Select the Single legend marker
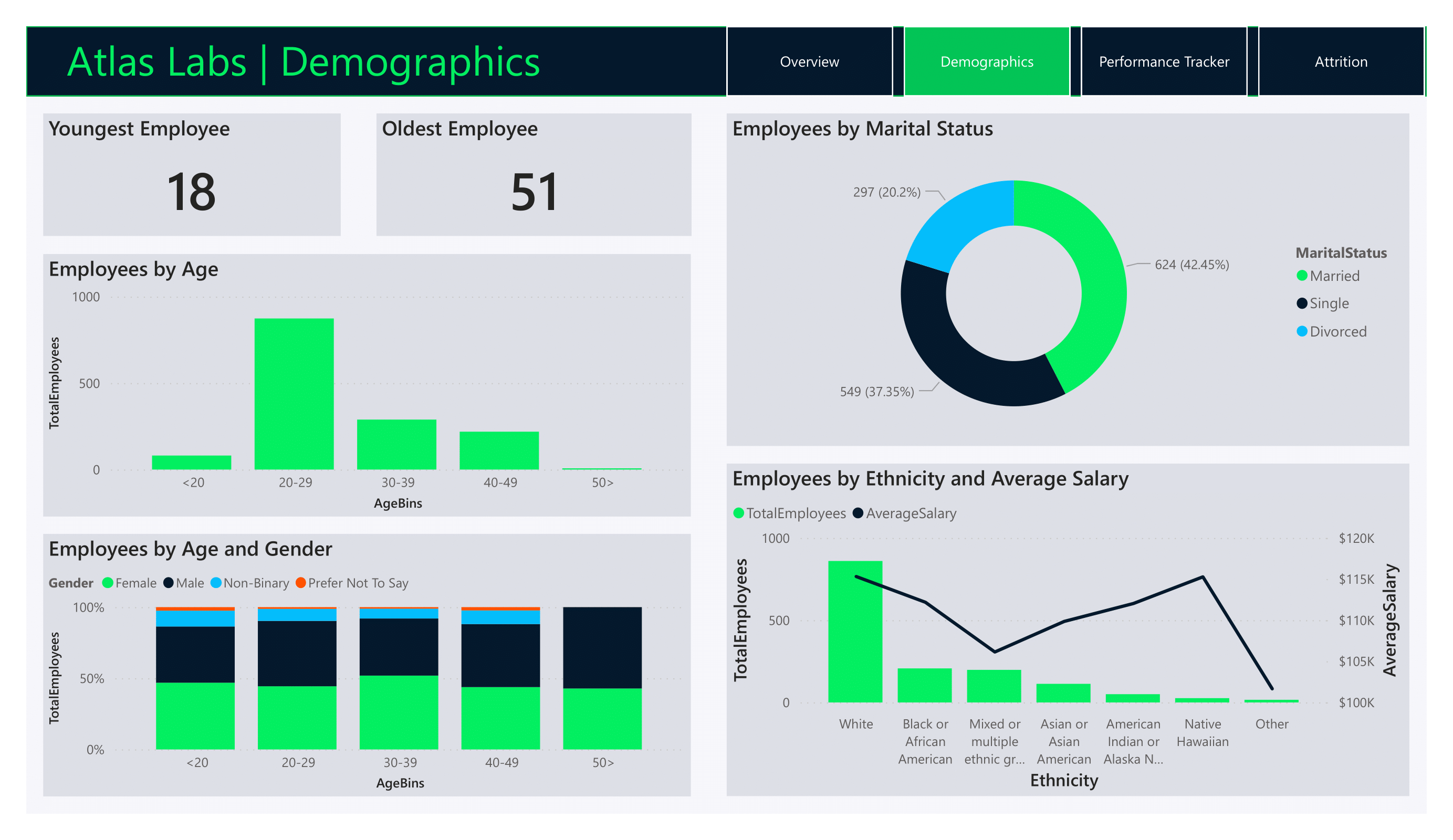The image size is (1453, 840). pyautogui.click(x=1301, y=303)
